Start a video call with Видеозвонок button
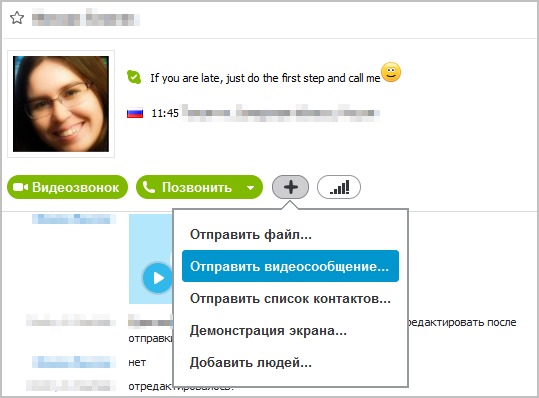This screenshot has width=539, height=398. coord(67,187)
